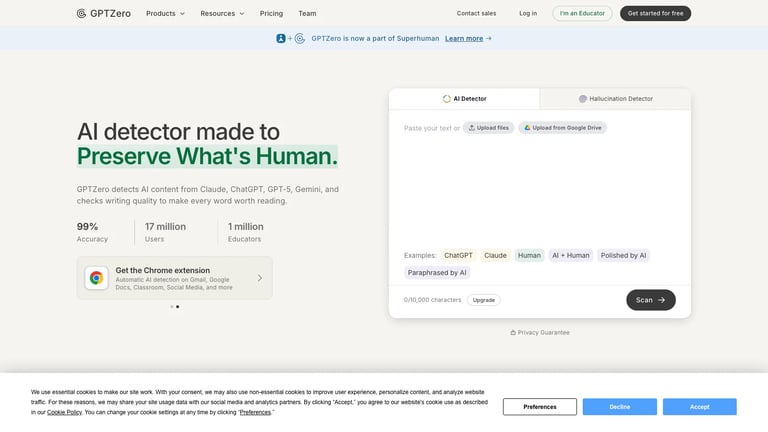The width and height of the screenshot is (768, 432).
Task: Click the Log in link
Action: click(528, 13)
